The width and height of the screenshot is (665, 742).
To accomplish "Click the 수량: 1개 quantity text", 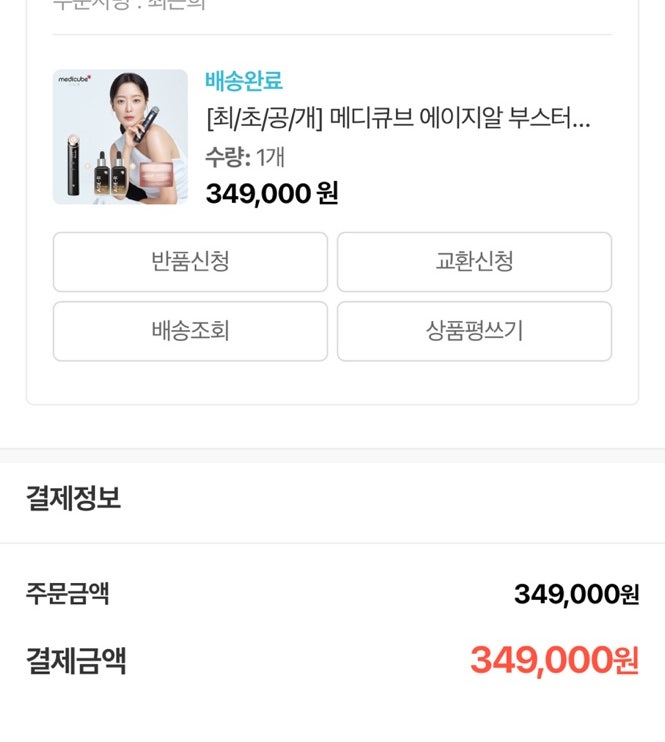I will [245, 157].
